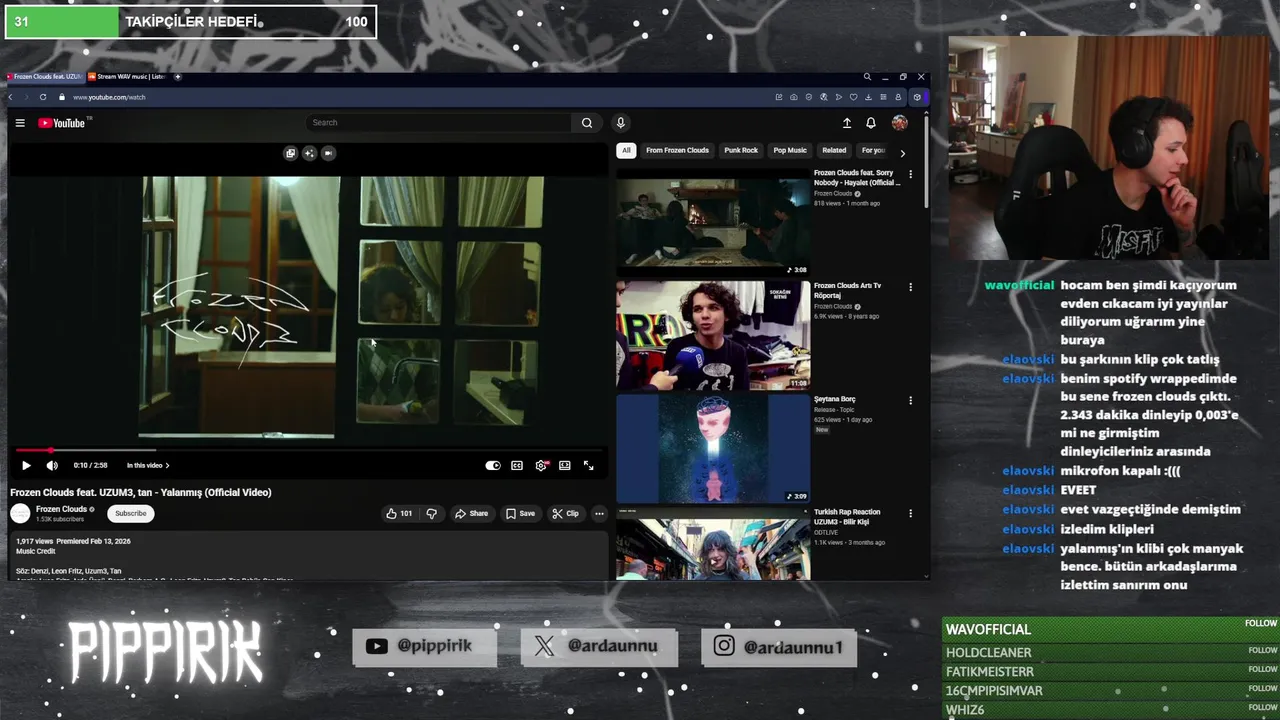Open the 'Şeytana Borç' video thumbnail
Screen dimensions: 1280x720
713,448
